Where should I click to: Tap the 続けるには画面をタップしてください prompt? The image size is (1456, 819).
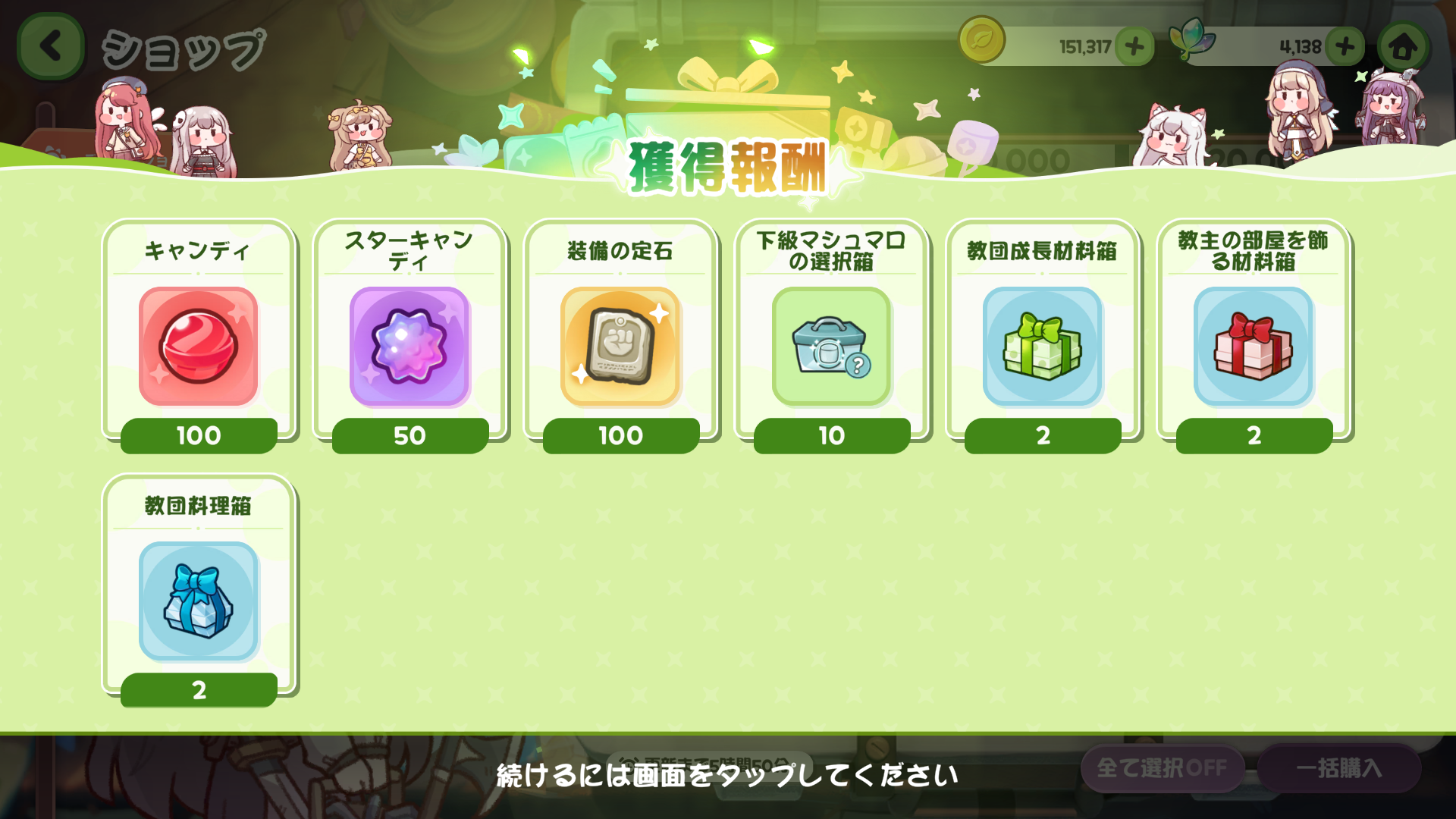pyautogui.click(x=727, y=775)
